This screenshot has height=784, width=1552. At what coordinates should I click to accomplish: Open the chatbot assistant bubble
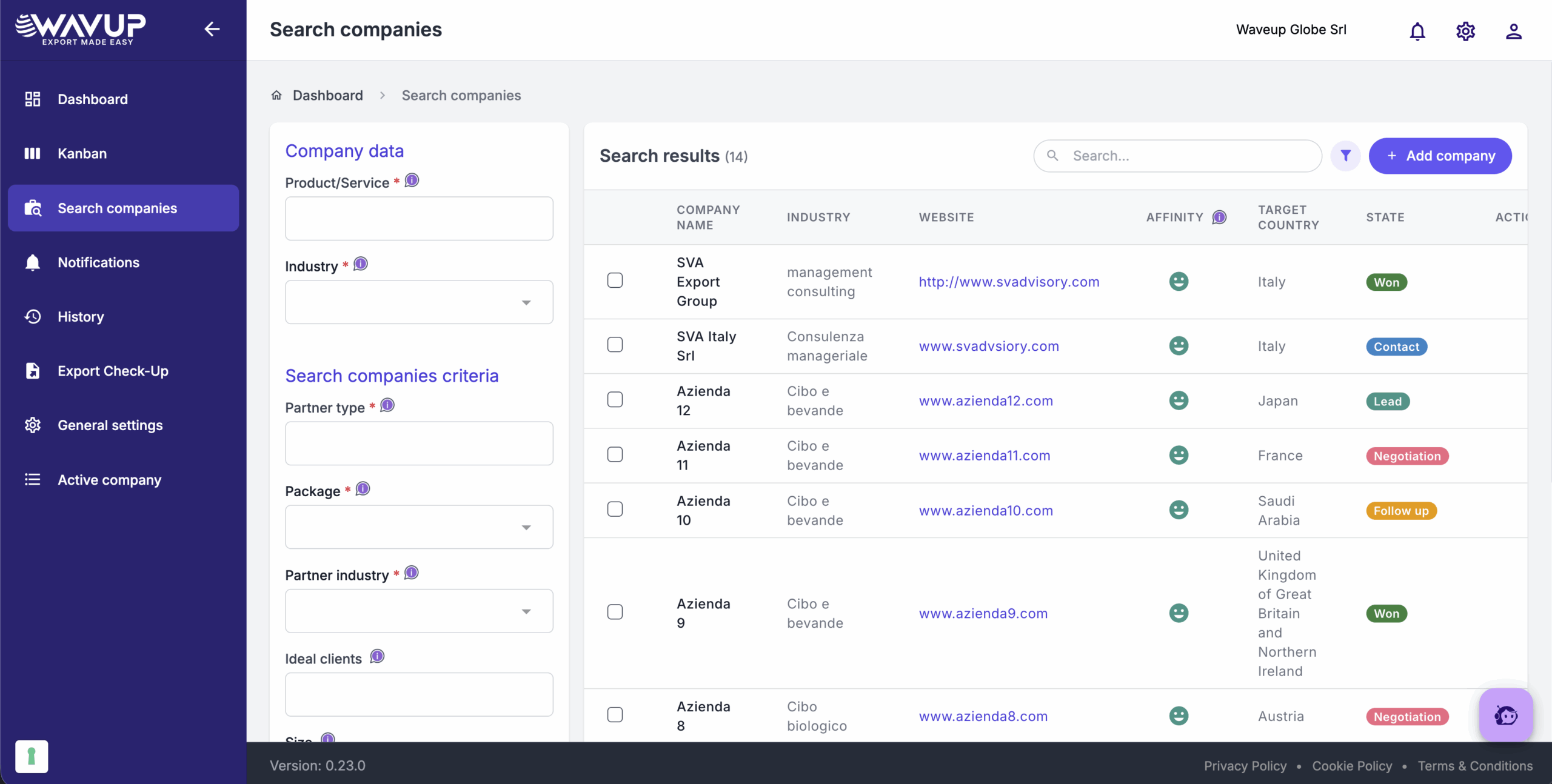[x=1506, y=715]
